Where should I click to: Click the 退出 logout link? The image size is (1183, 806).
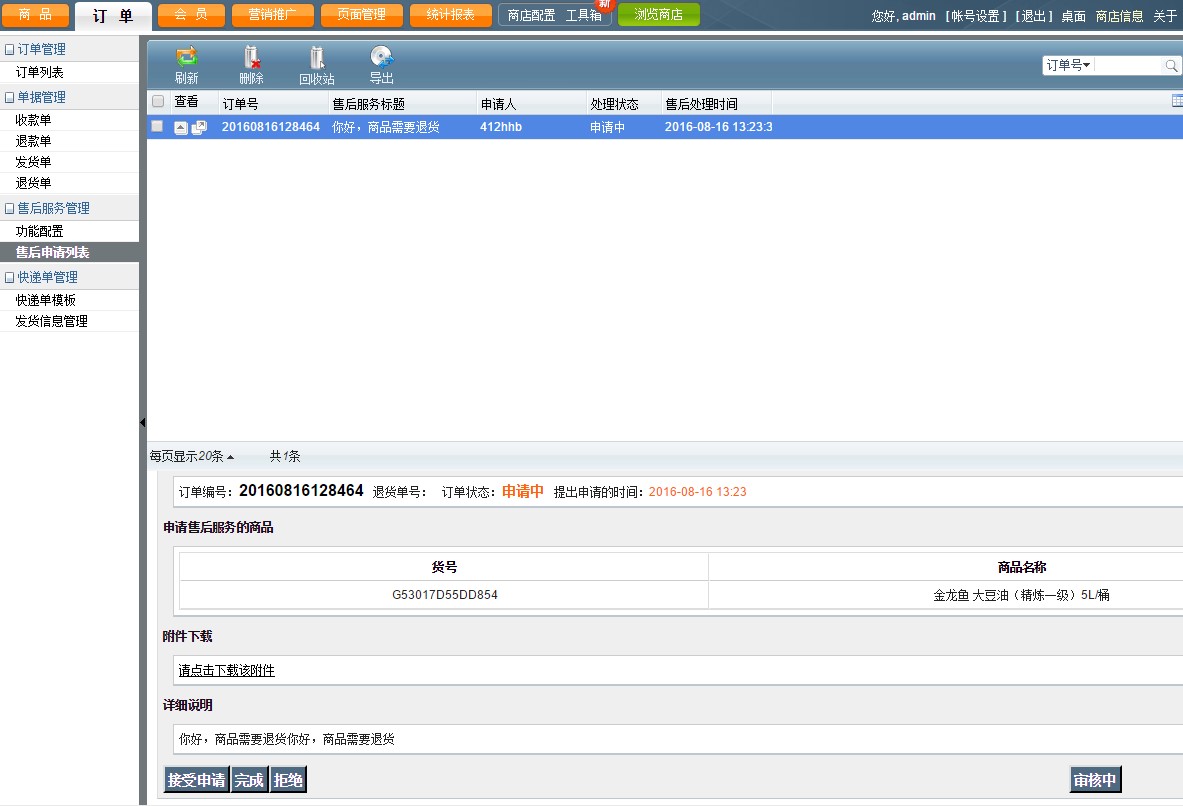(1034, 16)
